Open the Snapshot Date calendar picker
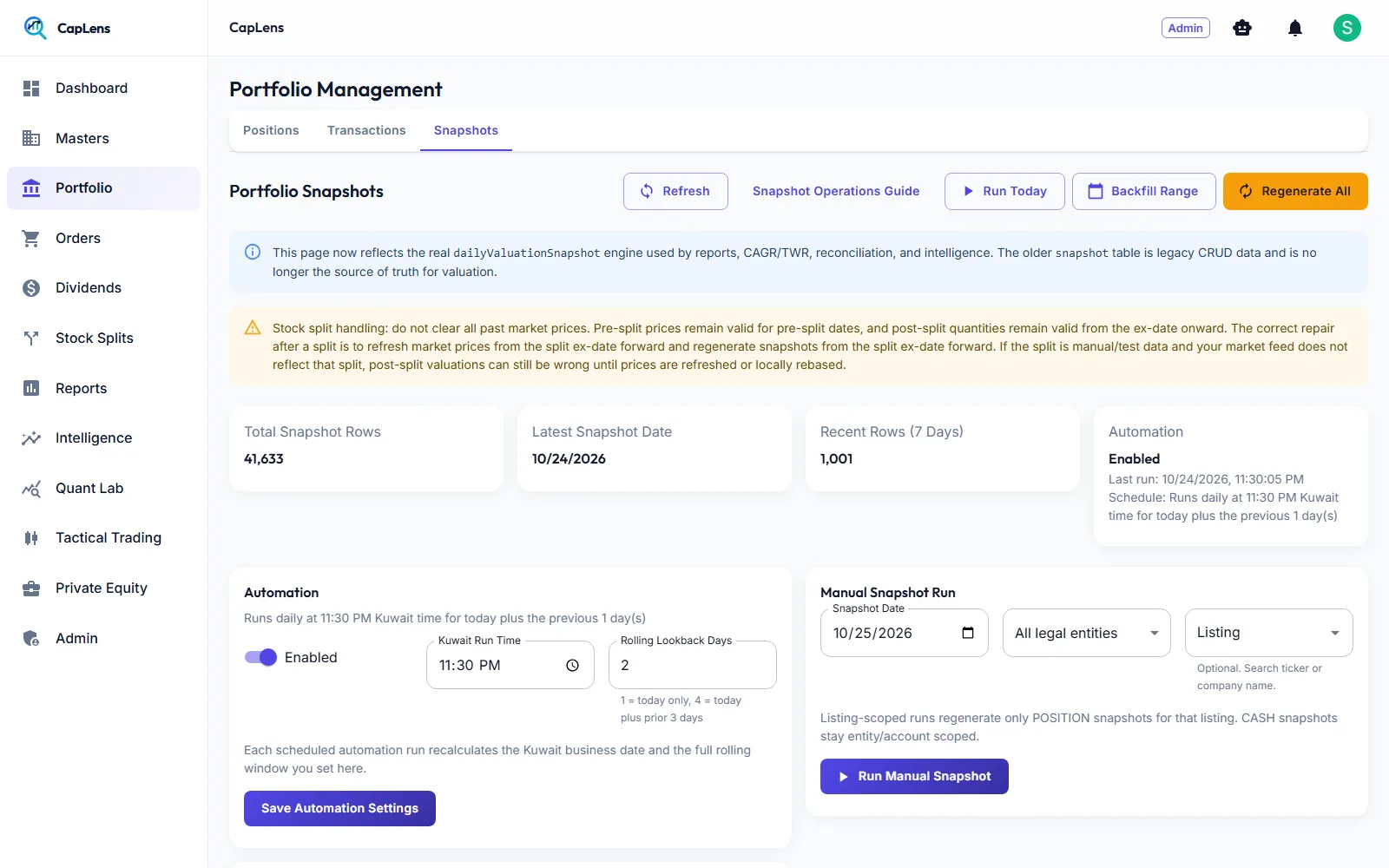 [x=968, y=633]
